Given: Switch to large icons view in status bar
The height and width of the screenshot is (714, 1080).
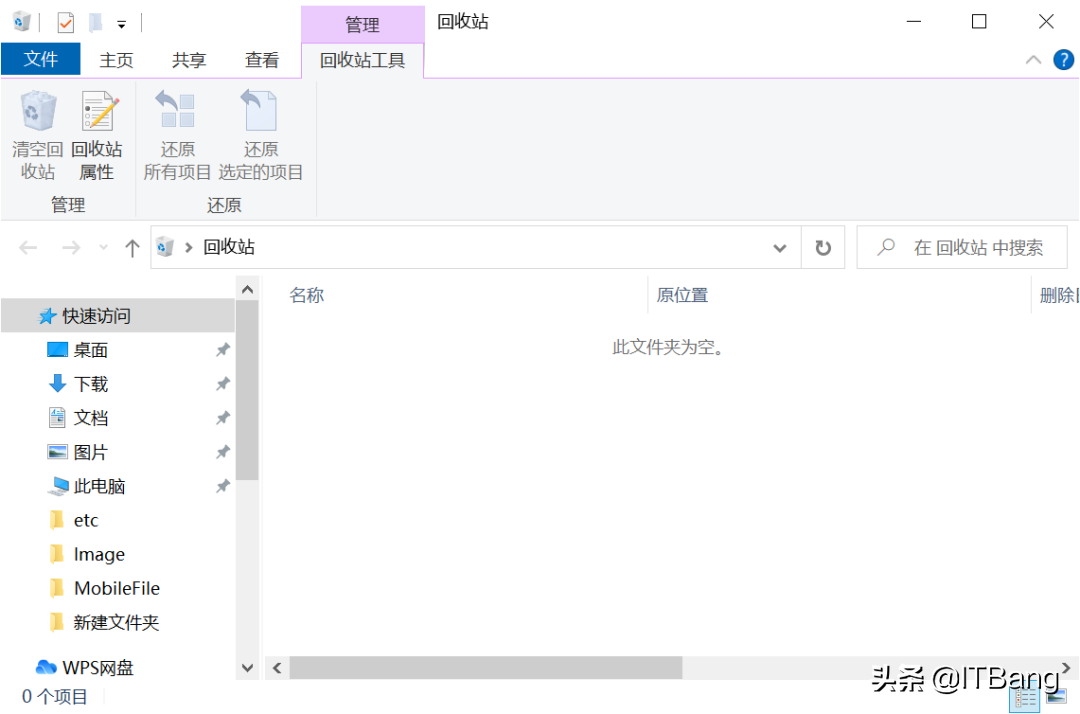Looking at the screenshot, I should pos(1056,697).
